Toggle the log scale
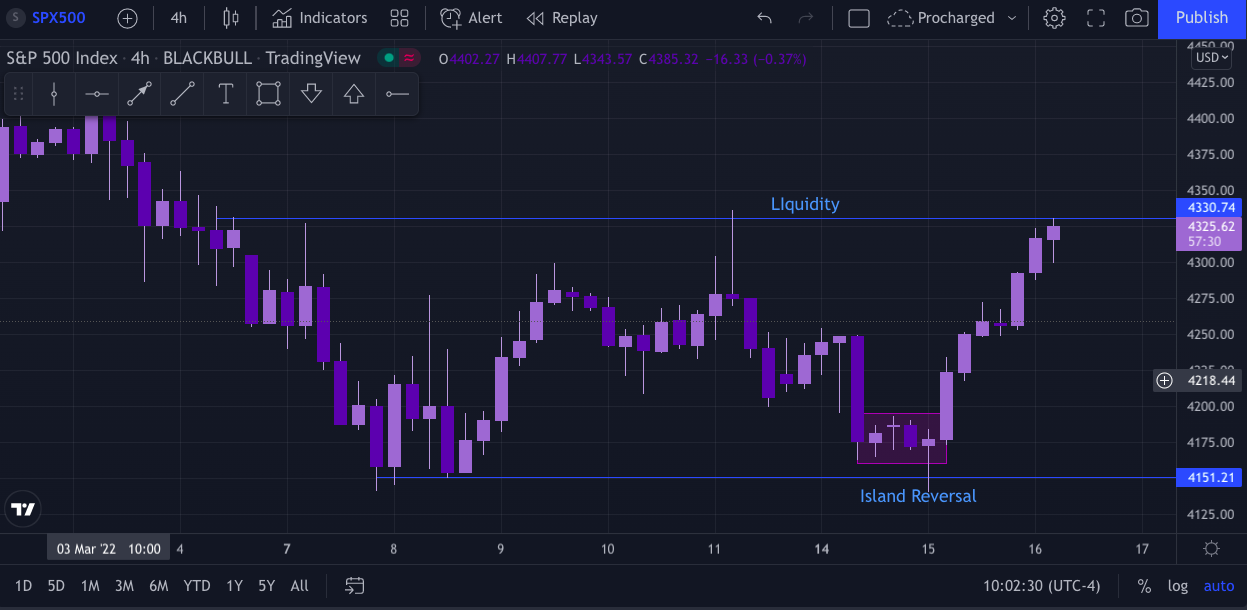 pyautogui.click(x=1178, y=586)
